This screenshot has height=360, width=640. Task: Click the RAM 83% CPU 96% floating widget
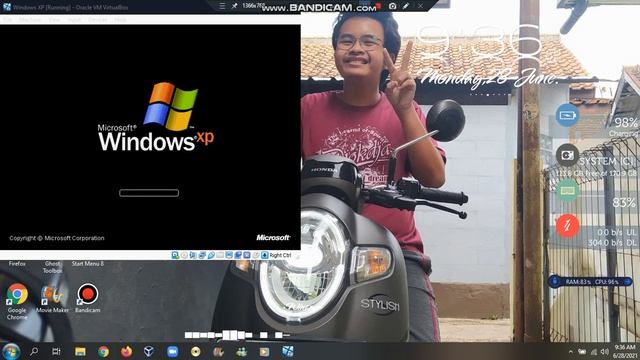pos(590,282)
